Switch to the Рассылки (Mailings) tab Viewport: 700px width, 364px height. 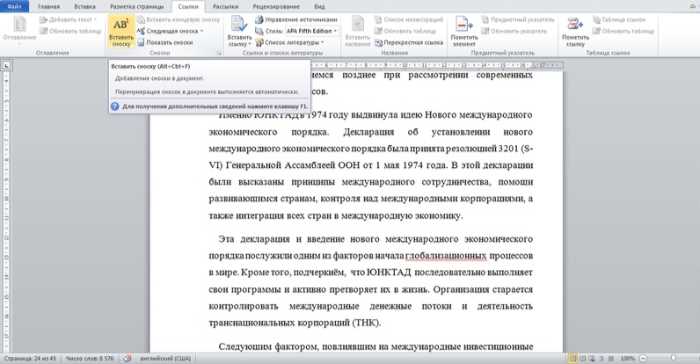pyautogui.click(x=225, y=6)
